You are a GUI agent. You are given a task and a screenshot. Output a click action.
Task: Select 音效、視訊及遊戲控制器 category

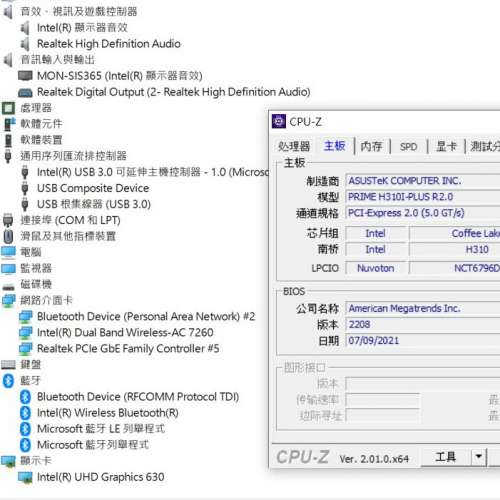(x=79, y=12)
